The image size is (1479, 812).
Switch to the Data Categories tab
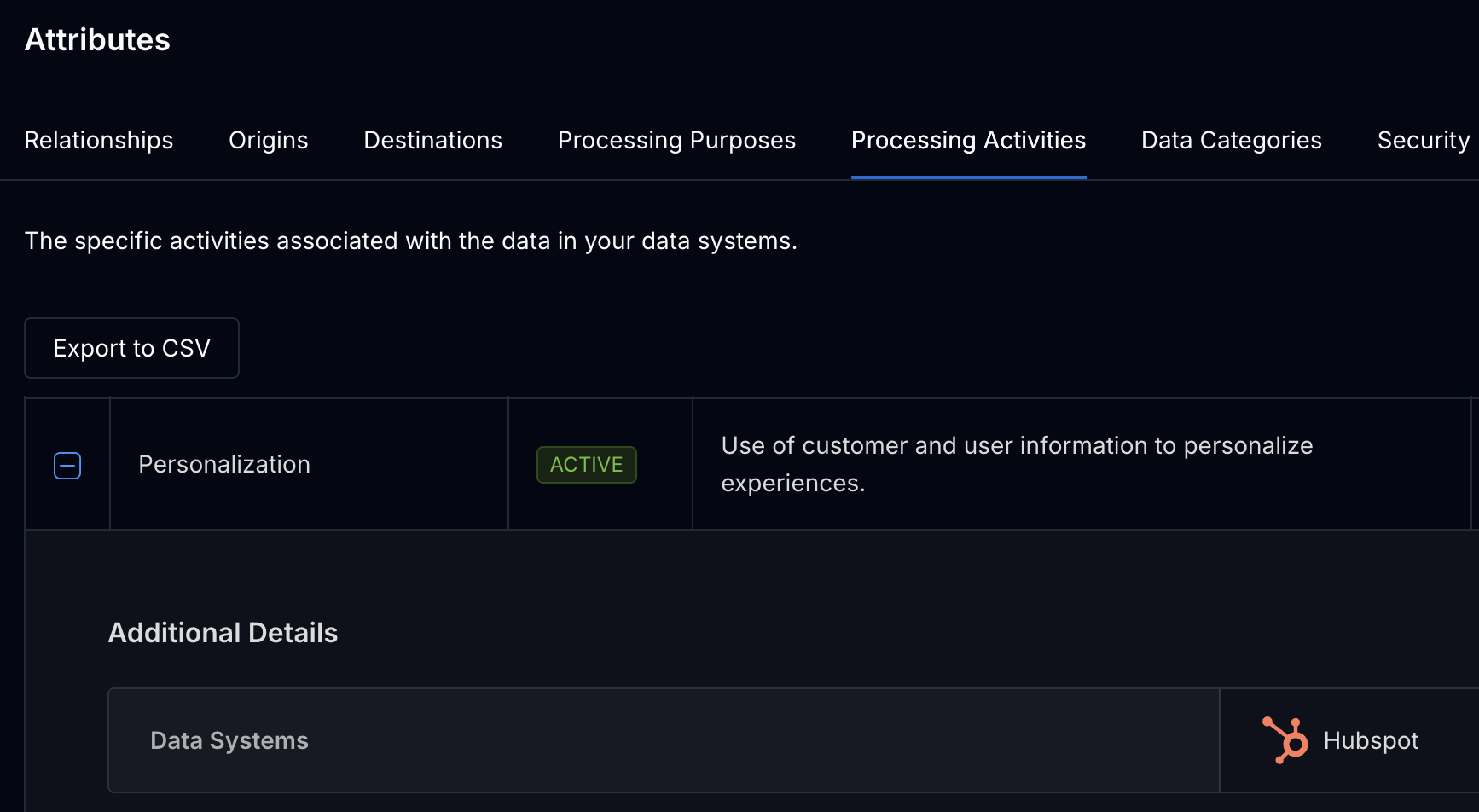1231,140
